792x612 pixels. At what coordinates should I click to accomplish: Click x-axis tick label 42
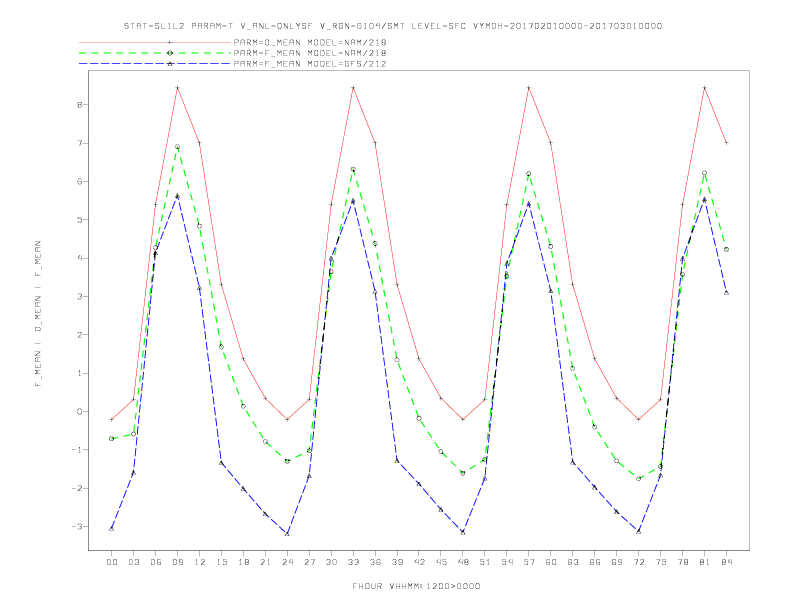(x=419, y=562)
